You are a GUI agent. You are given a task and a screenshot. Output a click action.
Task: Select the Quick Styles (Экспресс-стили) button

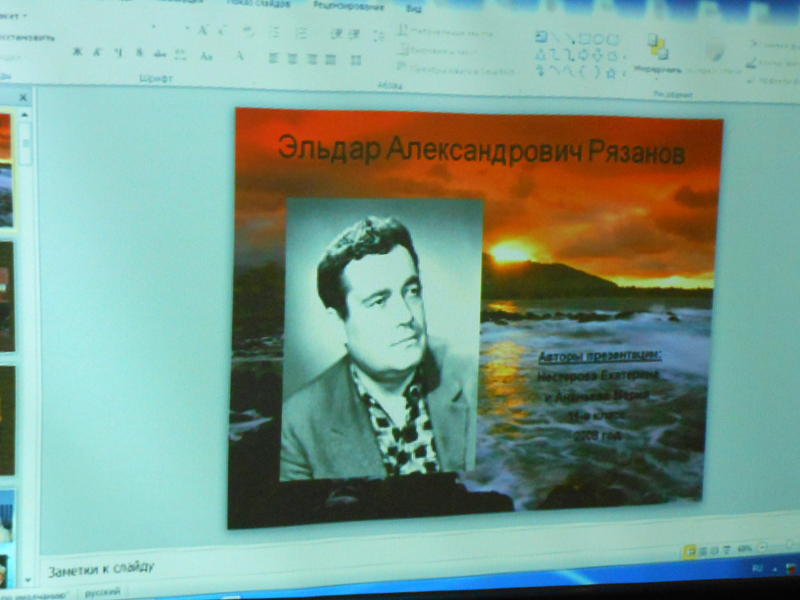tap(714, 52)
